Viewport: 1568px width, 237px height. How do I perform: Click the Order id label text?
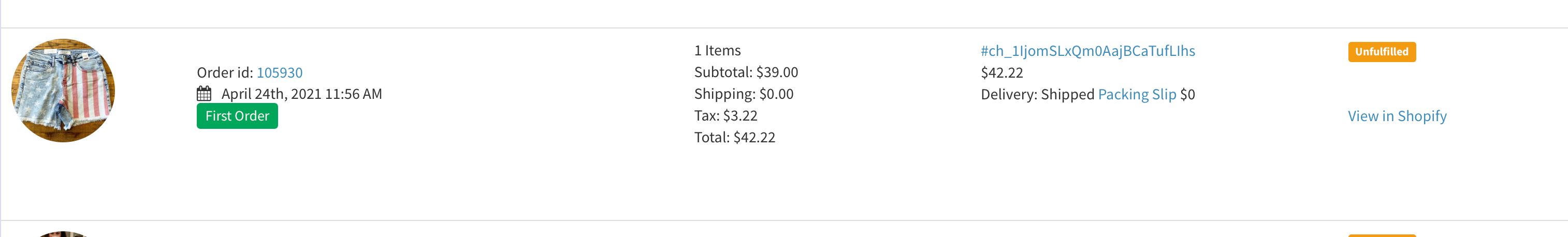coord(225,72)
